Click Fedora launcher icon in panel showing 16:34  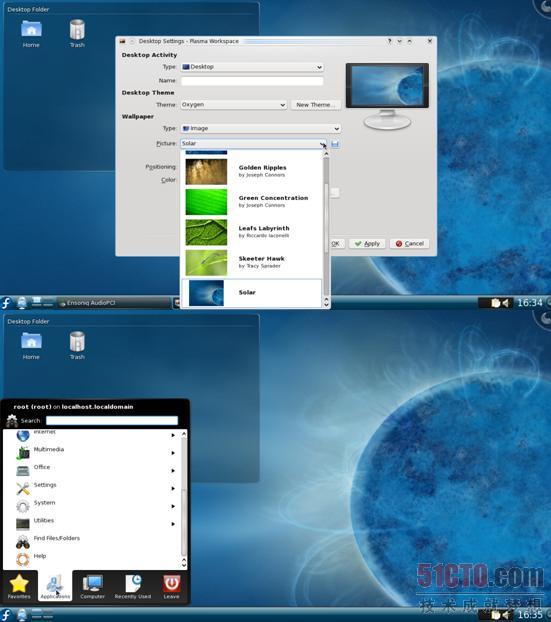[x=6, y=303]
